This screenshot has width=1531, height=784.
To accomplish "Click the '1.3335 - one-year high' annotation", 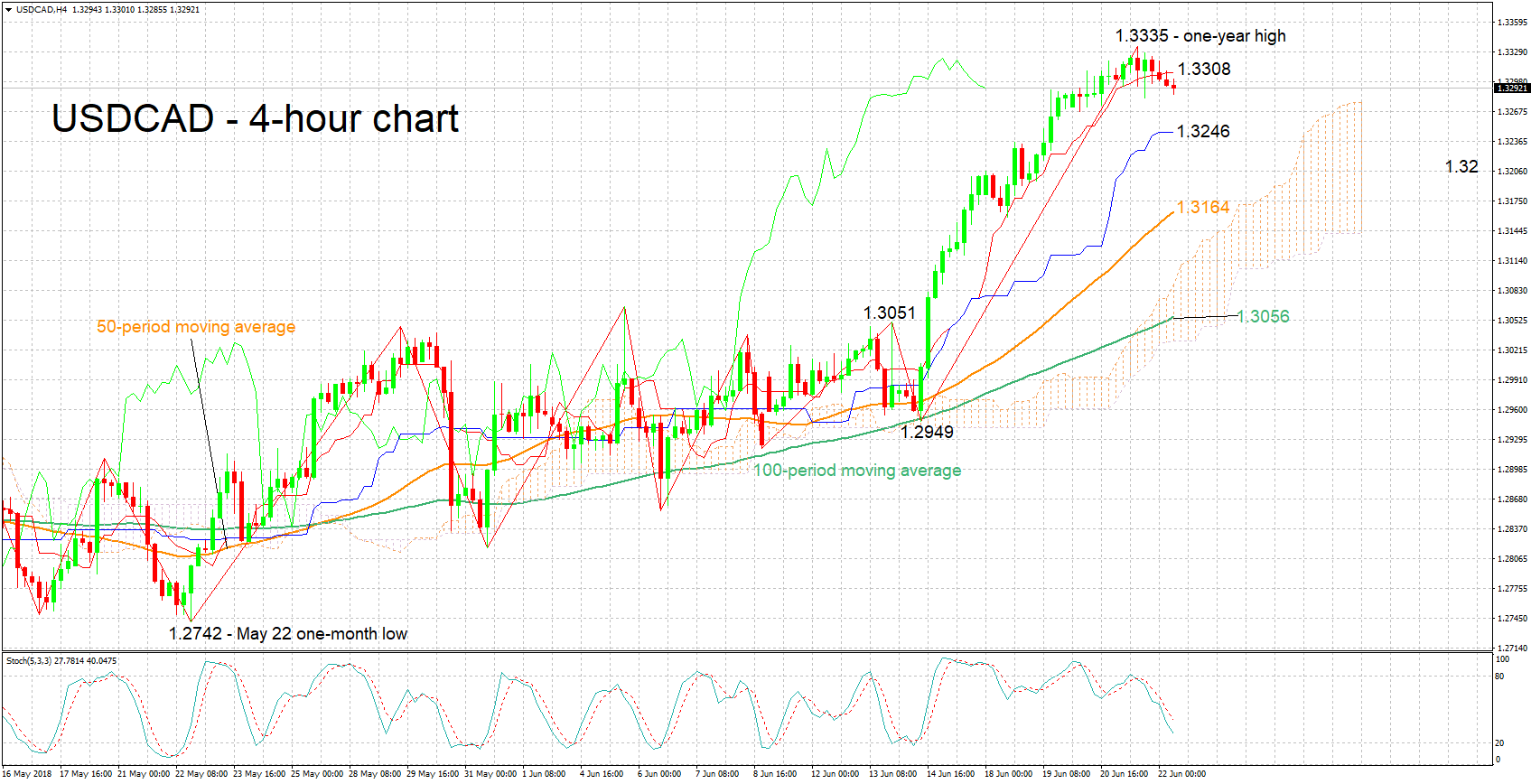I will tap(1200, 36).
